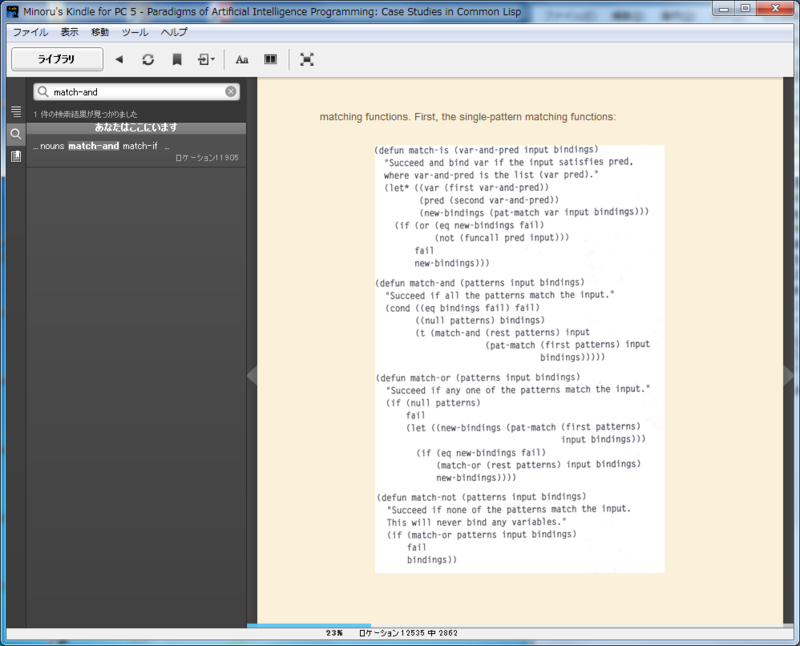This screenshot has height=646, width=800.
Task: Open the 移動 menu
Action: pyautogui.click(x=100, y=32)
